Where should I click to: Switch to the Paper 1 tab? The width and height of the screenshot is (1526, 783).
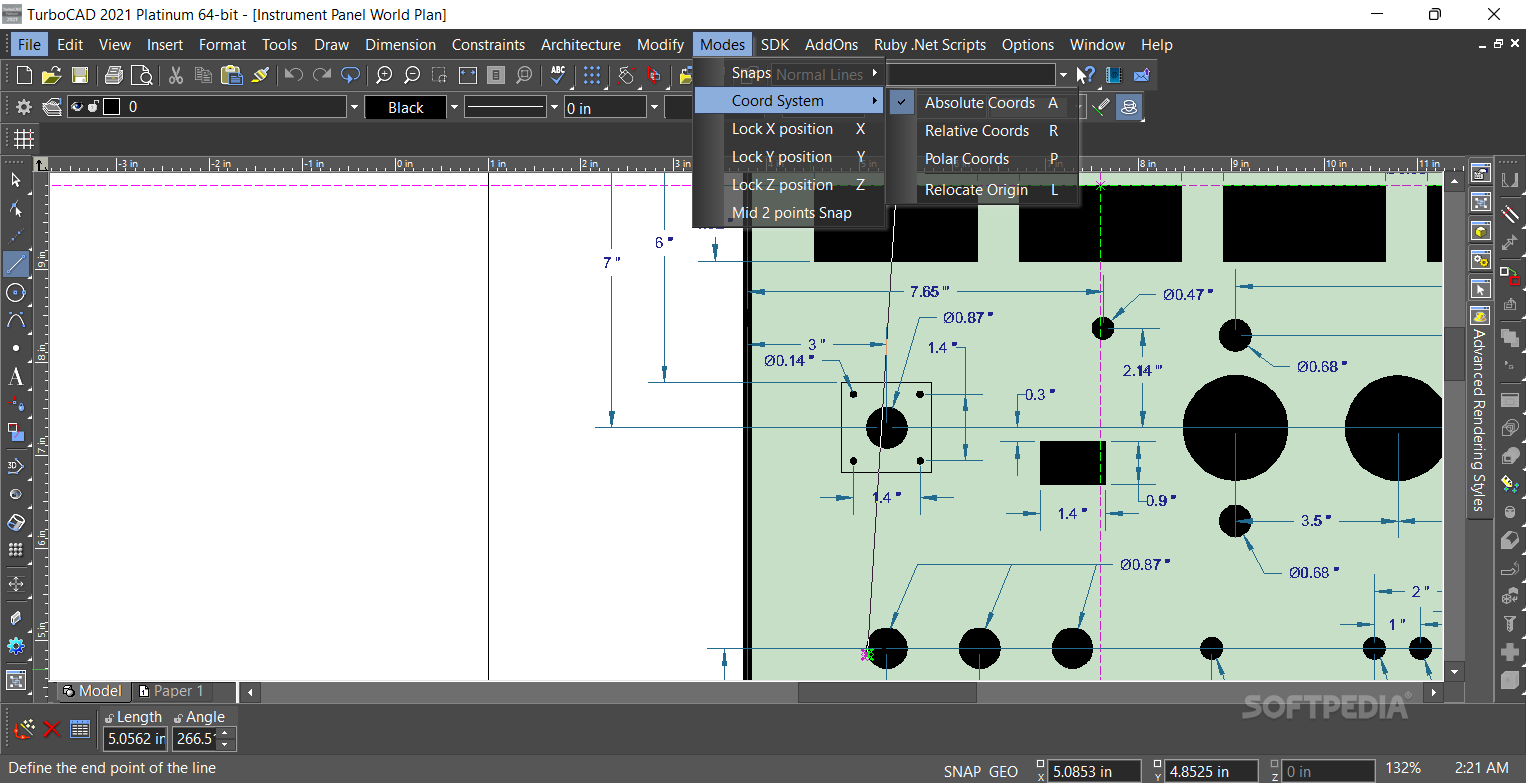click(171, 691)
